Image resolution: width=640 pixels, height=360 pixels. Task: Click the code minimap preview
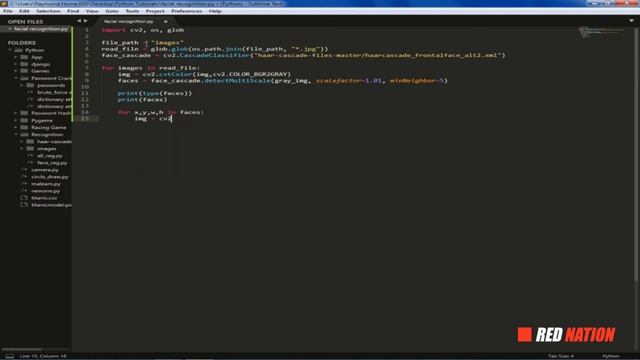pyautogui.click(x=601, y=32)
